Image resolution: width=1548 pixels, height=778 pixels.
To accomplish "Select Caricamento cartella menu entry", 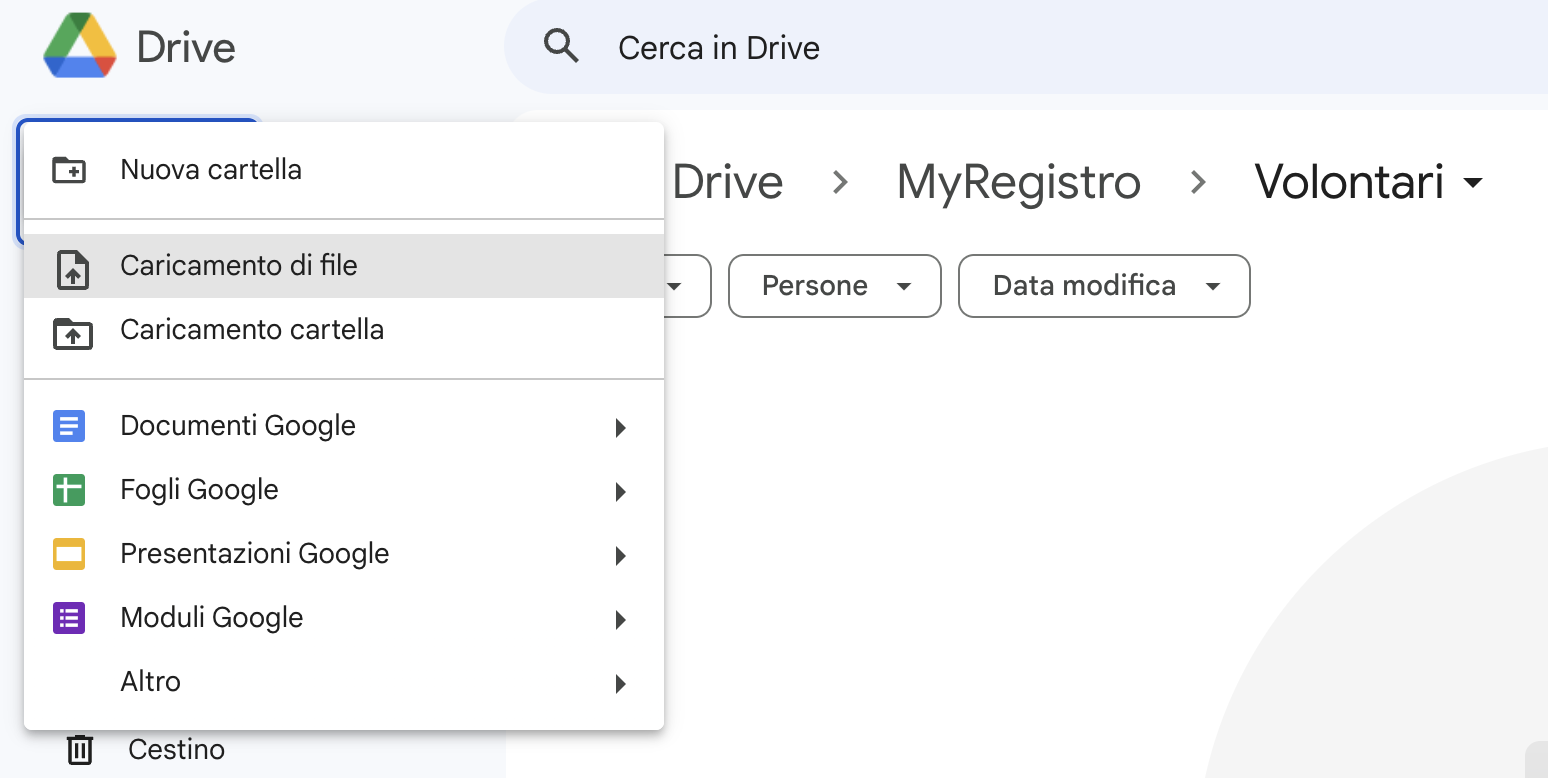I will (x=344, y=330).
